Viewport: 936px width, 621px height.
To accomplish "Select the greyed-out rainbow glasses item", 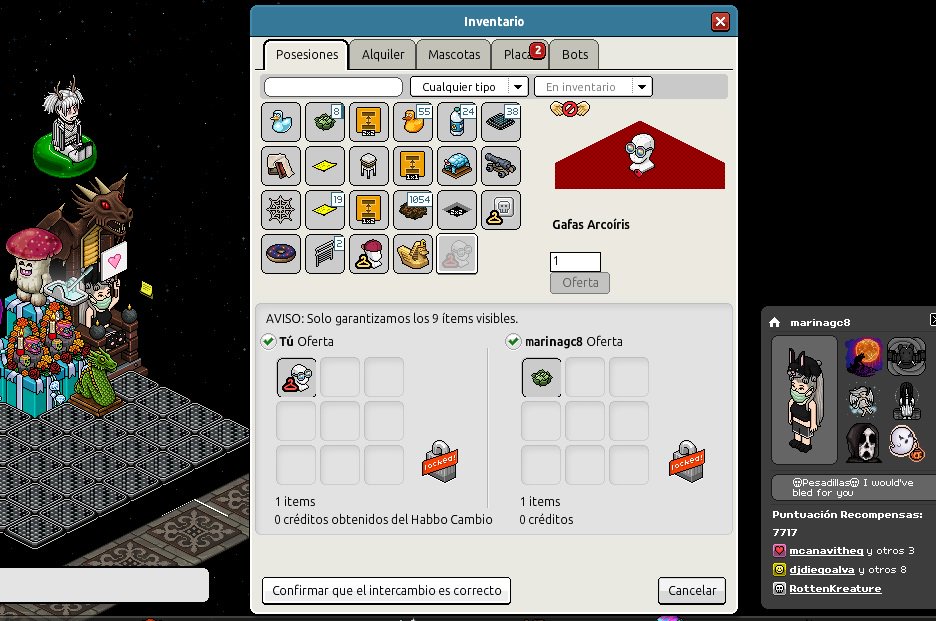I will coord(457,254).
